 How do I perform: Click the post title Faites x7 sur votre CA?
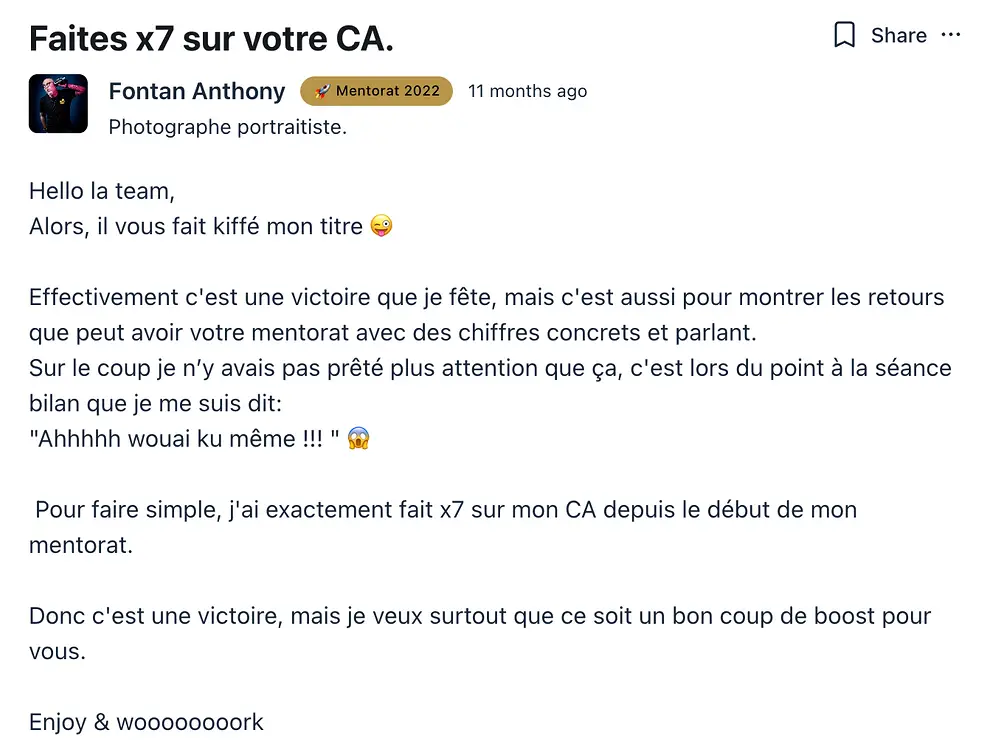[212, 39]
